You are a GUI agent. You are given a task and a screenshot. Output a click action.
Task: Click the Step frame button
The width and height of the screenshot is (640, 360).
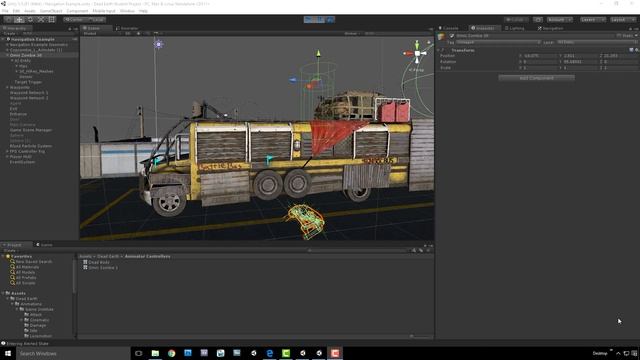330,19
